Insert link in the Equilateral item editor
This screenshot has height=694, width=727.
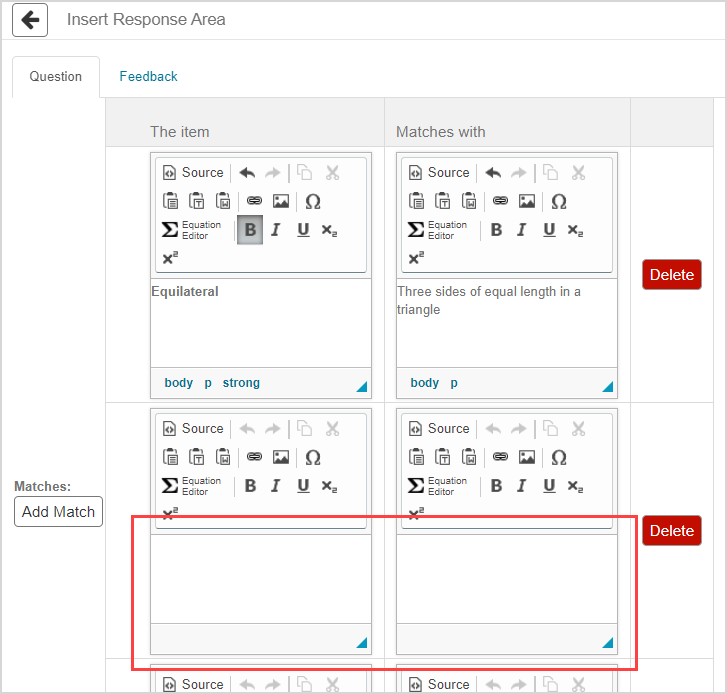254,201
